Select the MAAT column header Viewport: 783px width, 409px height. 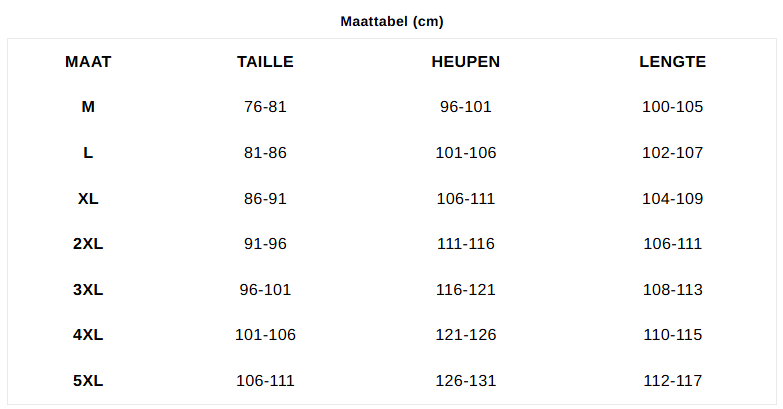(88, 62)
